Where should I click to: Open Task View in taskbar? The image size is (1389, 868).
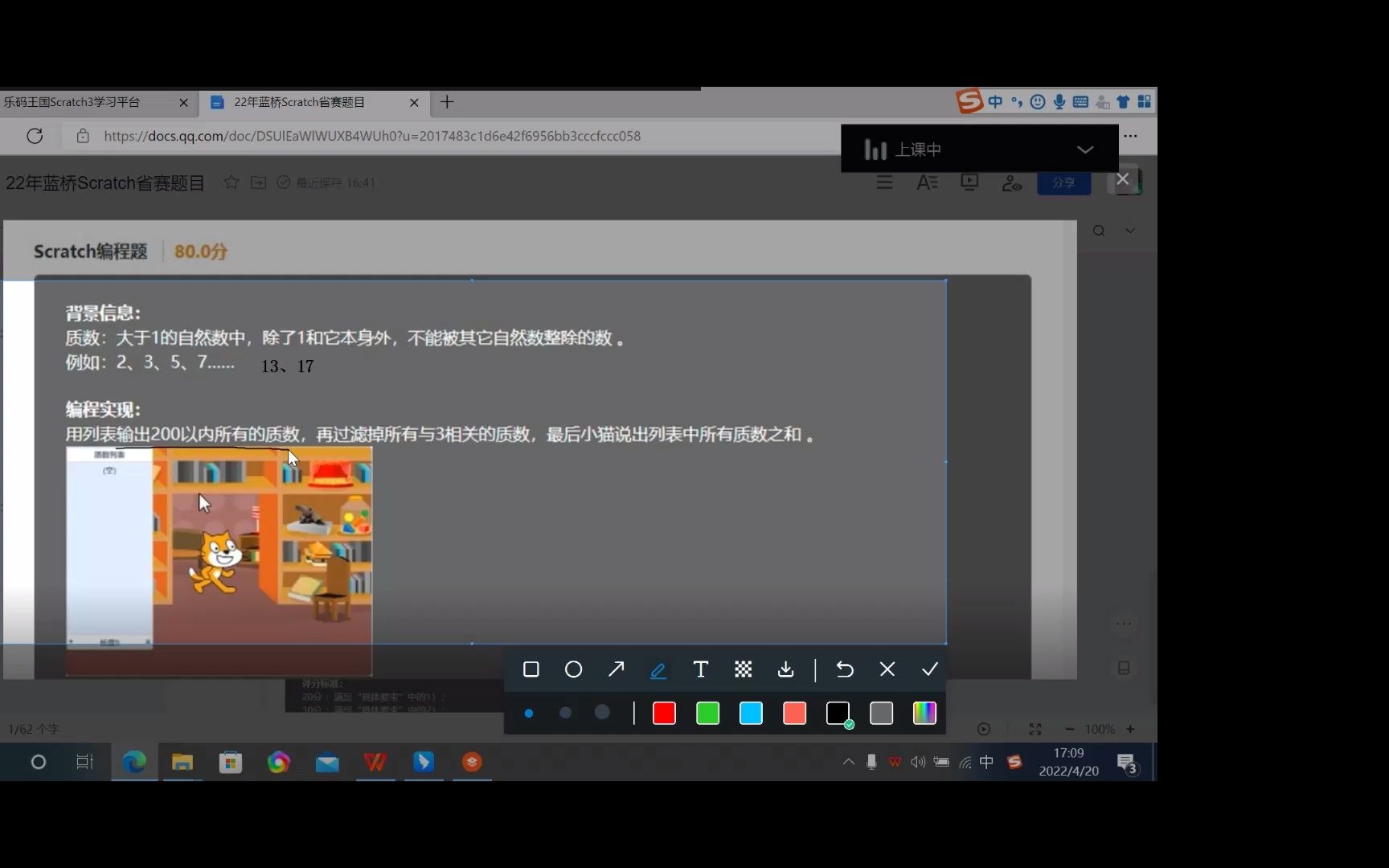[x=84, y=762]
